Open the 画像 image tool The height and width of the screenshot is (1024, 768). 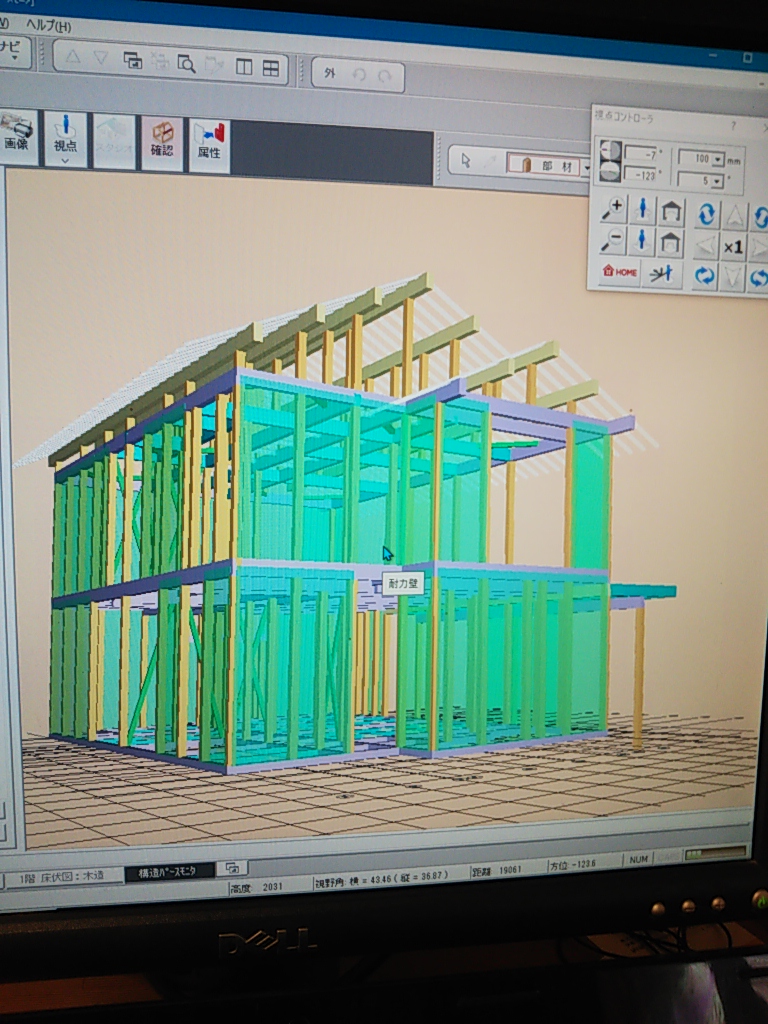(16, 135)
